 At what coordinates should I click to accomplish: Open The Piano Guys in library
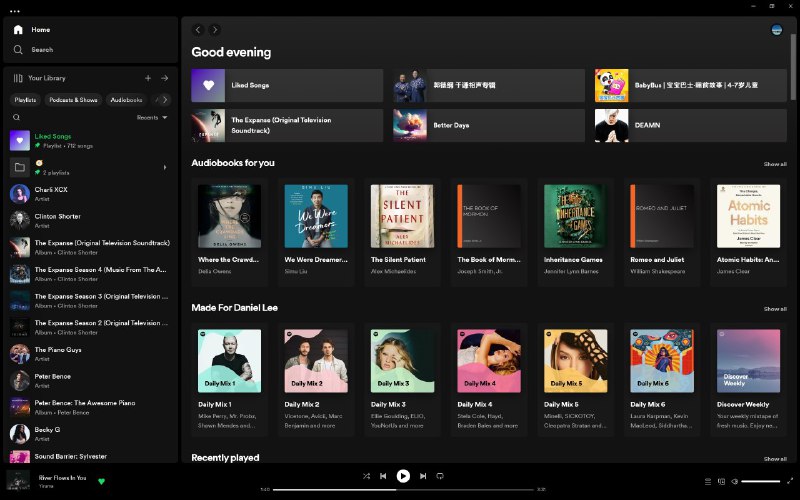[90, 354]
